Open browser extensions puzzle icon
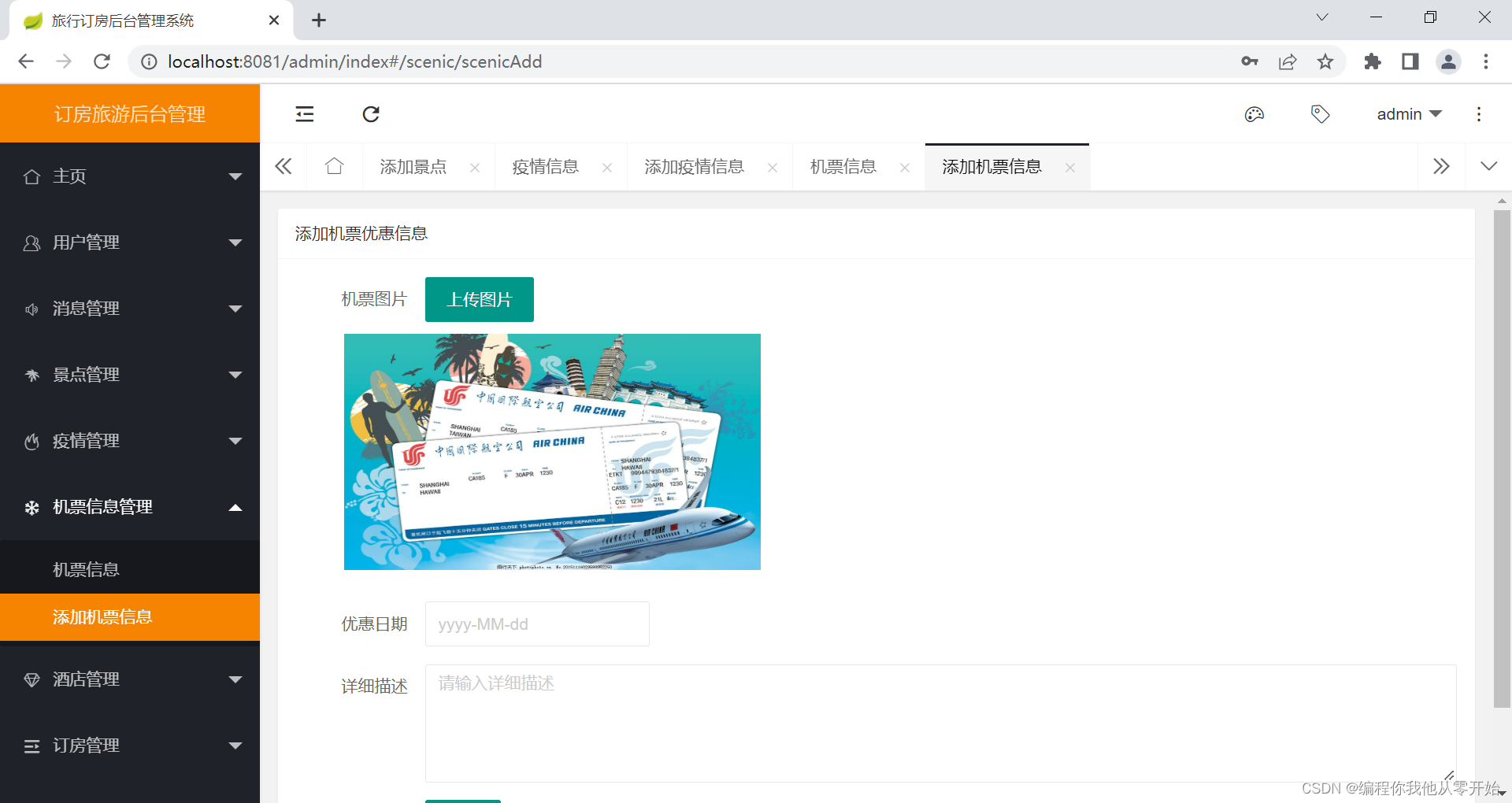 point(1373,61)
